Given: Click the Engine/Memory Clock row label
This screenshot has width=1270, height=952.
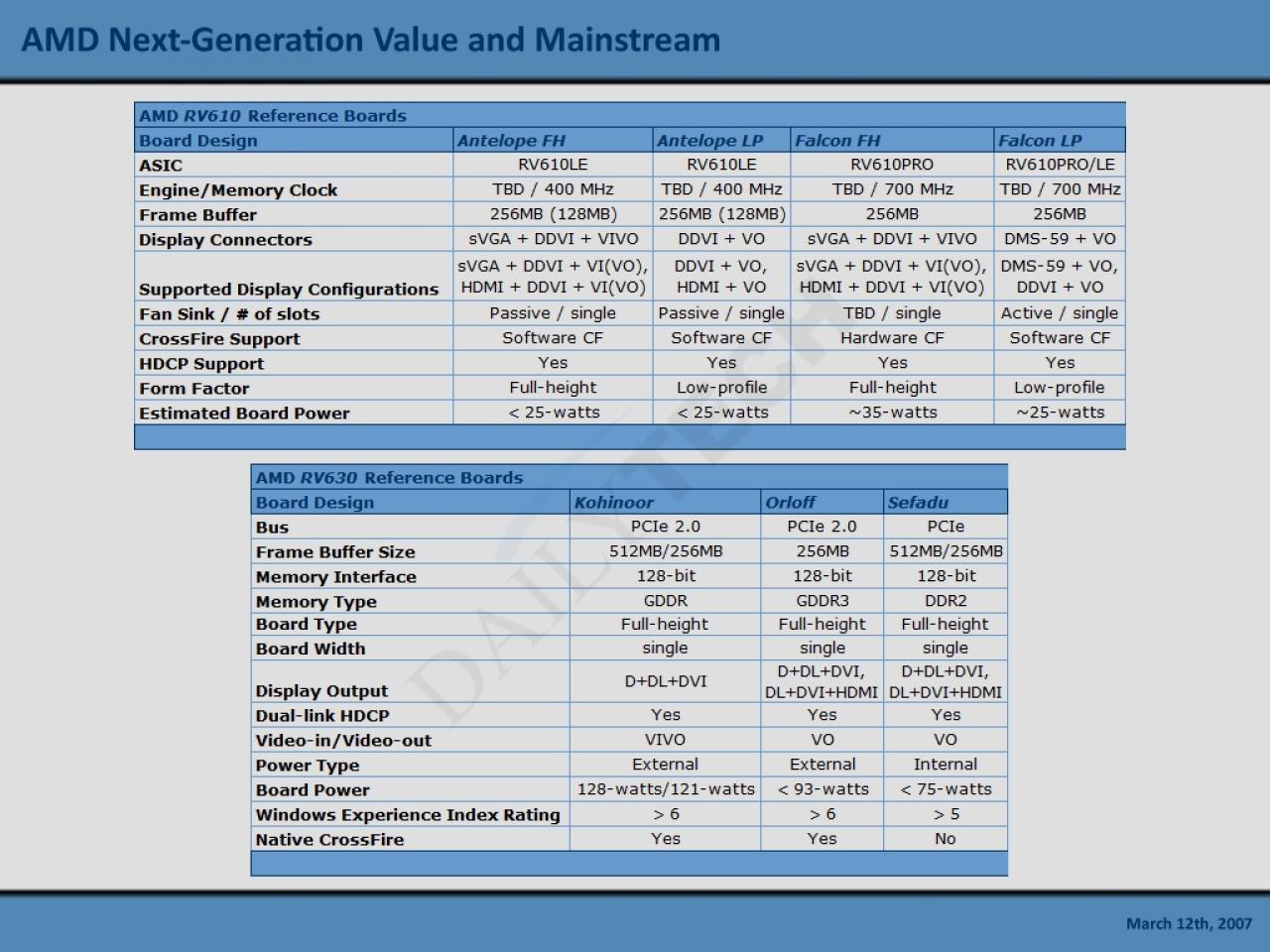Looking at the screenshot, I should 238,190.
